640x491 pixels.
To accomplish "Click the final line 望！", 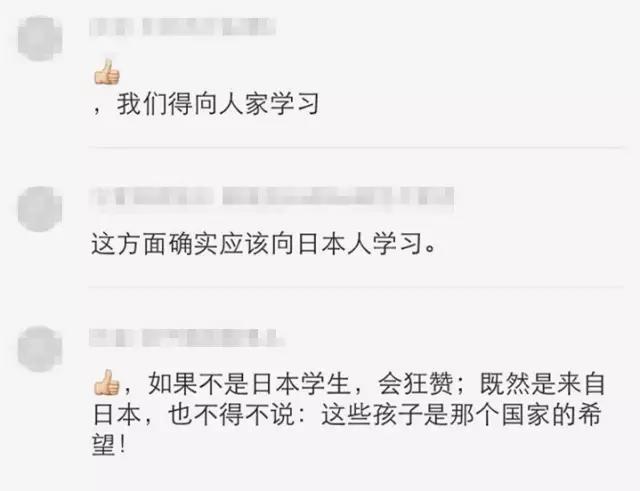I will point(109,445).
